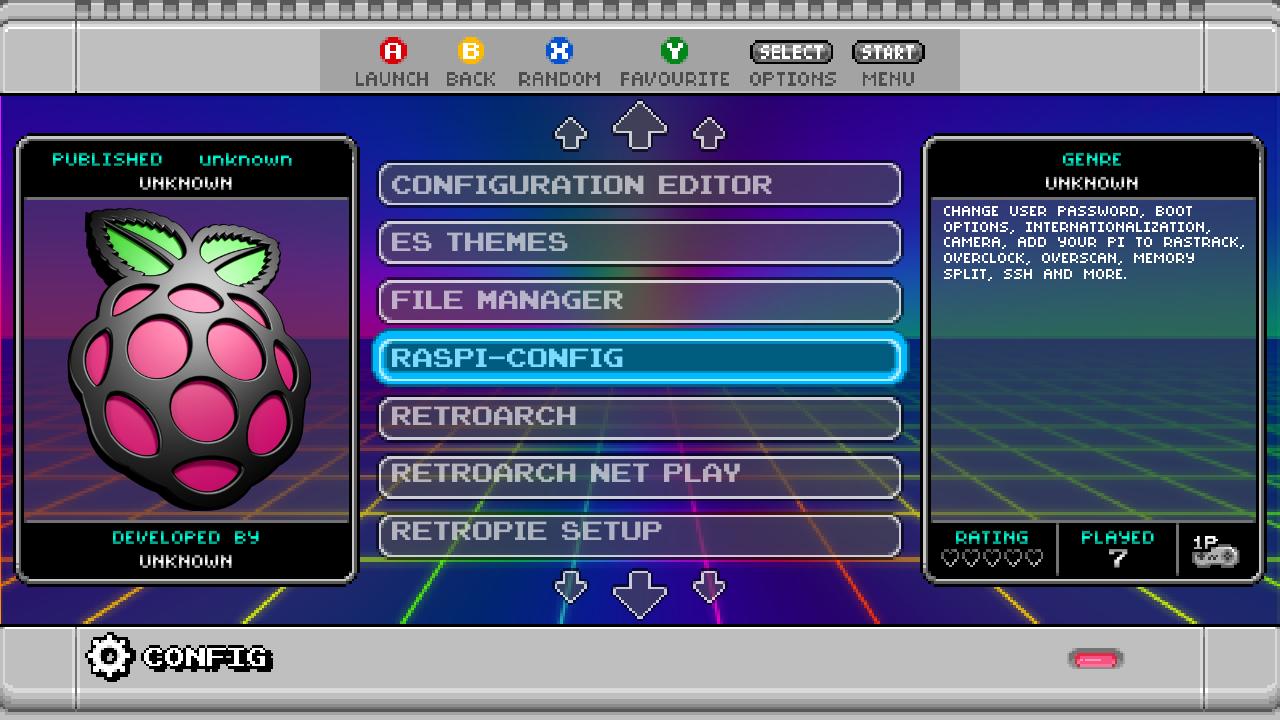1280x720 pixels.
Task: Select the ES Themes menu item
Action: tap(640, 243)
